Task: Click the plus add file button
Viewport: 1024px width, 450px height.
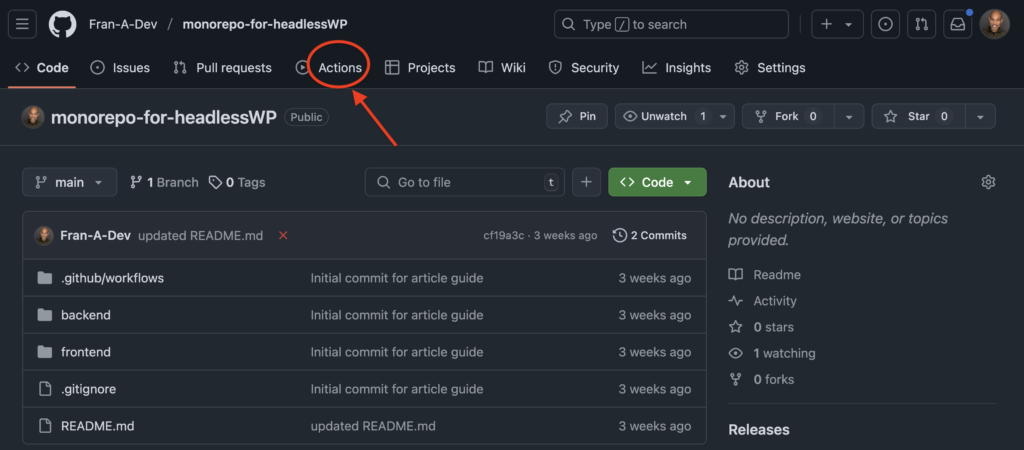Action: pos(586,182)
